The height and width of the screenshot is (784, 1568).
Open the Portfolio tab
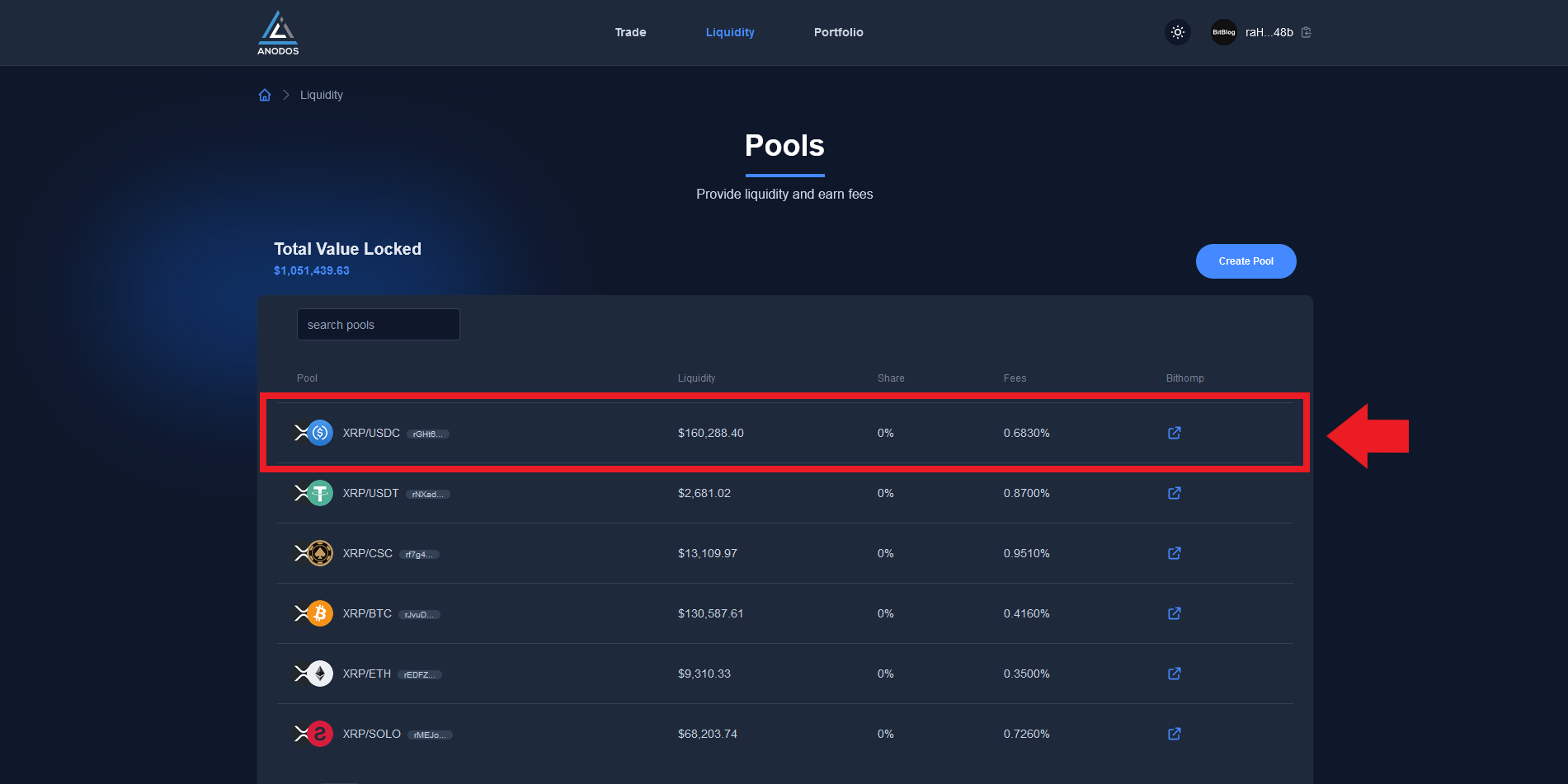tap(838, 32)
